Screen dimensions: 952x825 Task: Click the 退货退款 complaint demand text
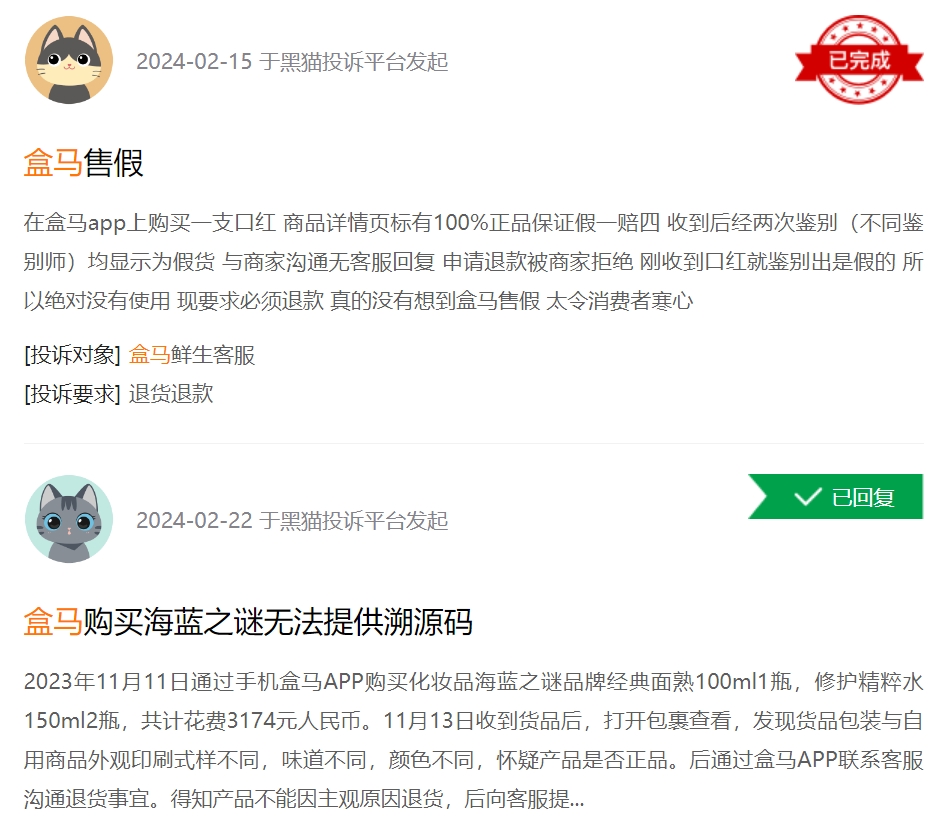click(x=171, y=394)
